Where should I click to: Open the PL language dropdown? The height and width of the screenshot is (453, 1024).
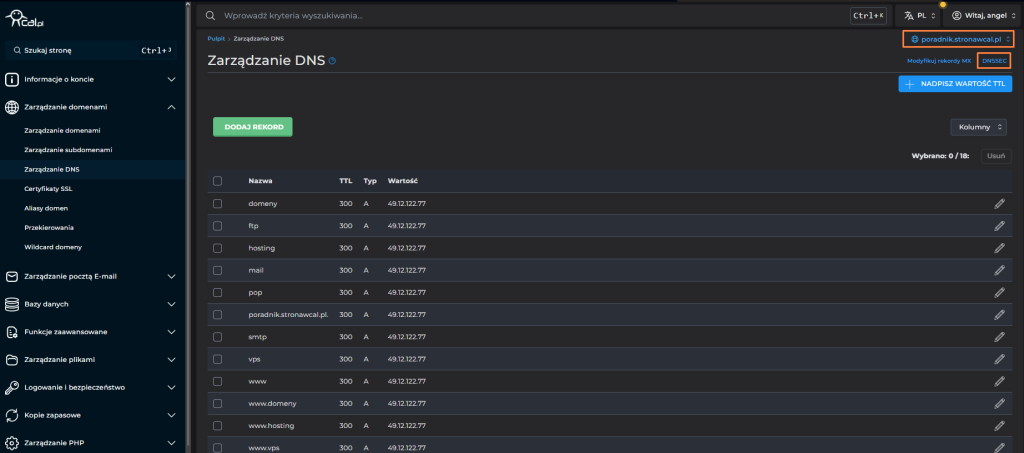(x=920, y=15)
